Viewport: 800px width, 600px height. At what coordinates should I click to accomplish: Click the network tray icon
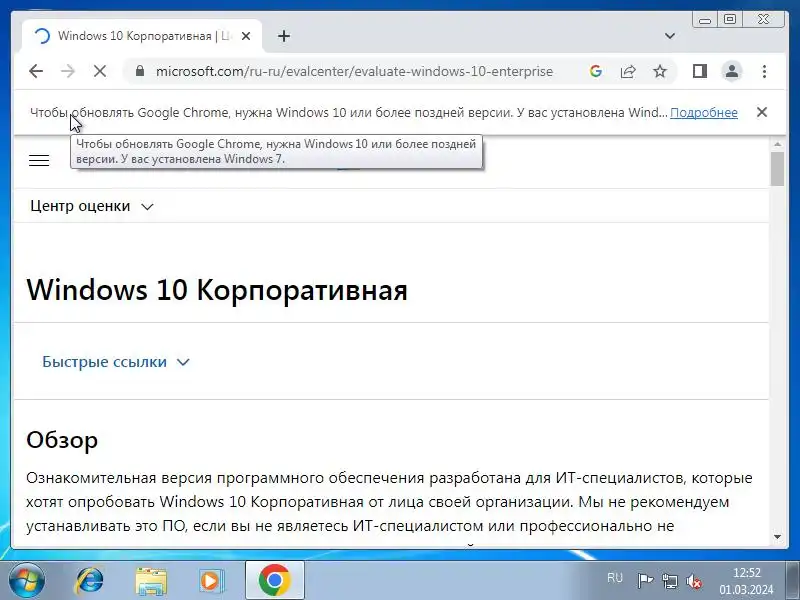point(669,581)
